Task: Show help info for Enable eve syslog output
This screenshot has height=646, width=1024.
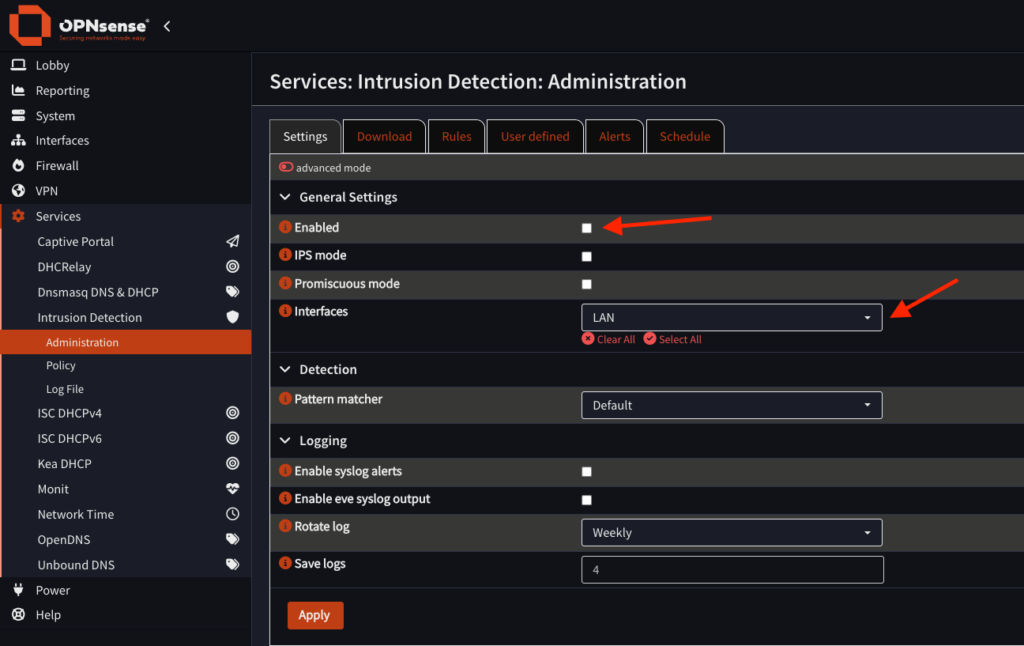Action: (x=285, y=498)
